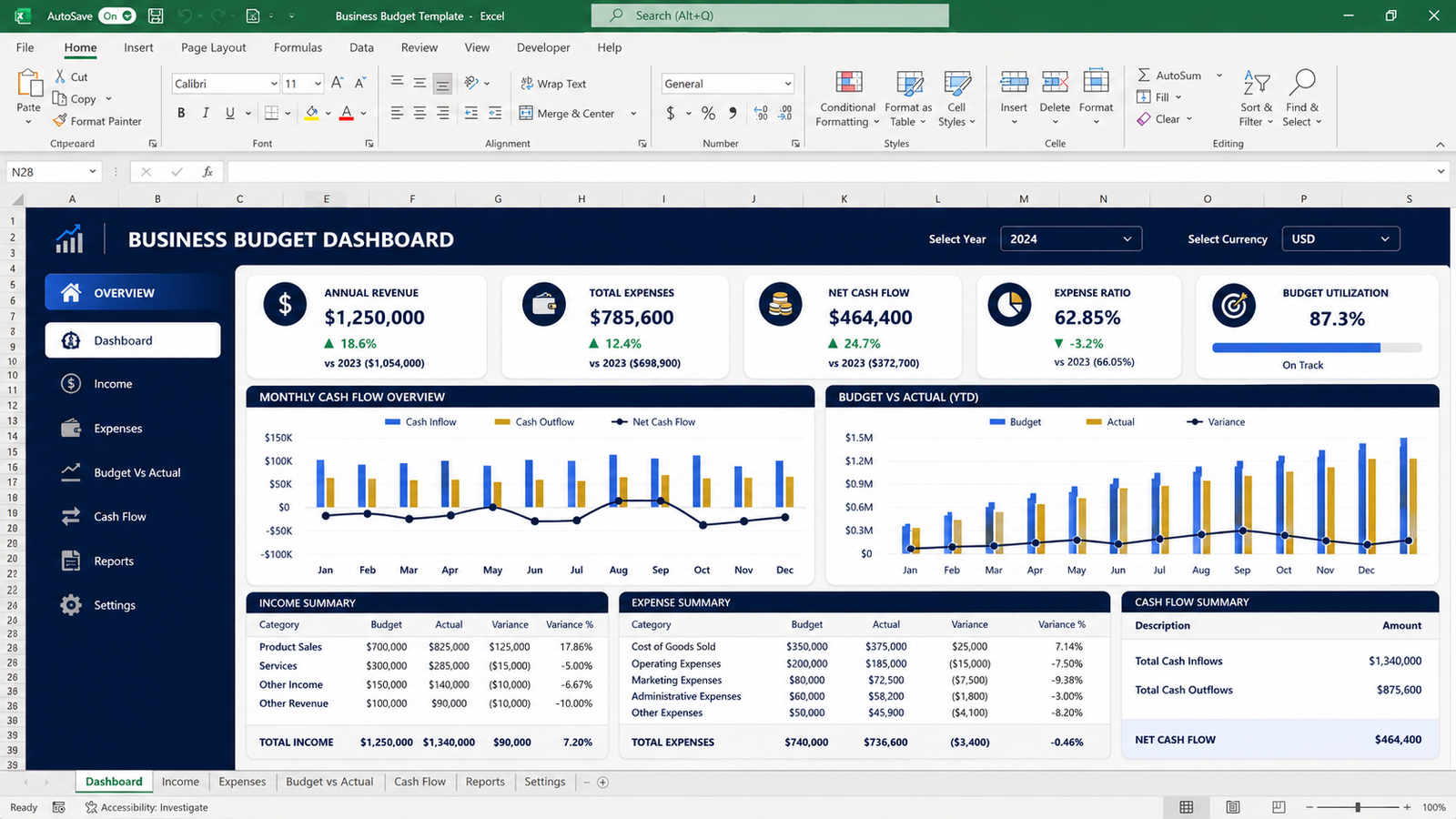The image size is (1456, 819).
Task: Click the Format Painter icon
Action: click(60, 121)
